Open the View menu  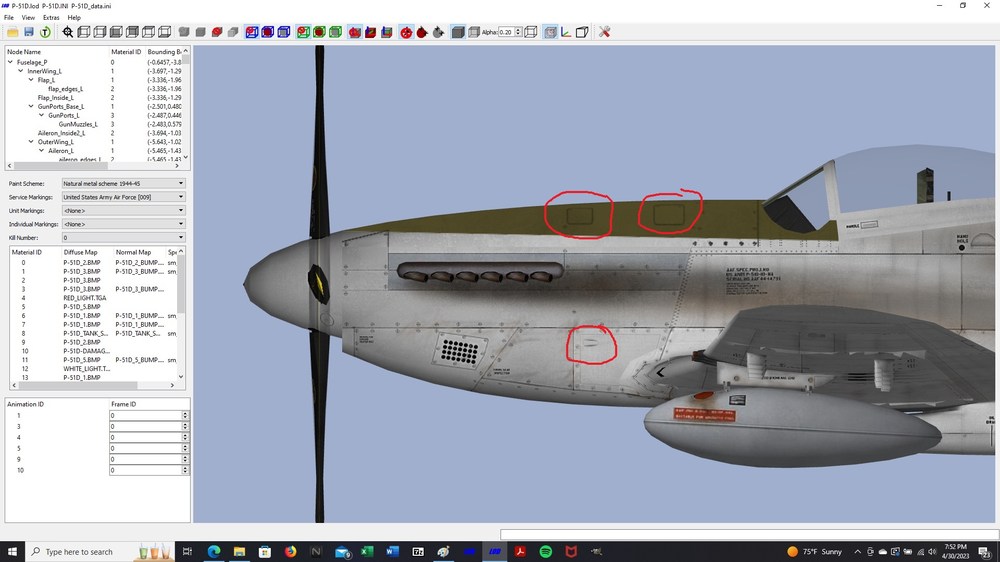pyautogui.click(x=28, y=17)
